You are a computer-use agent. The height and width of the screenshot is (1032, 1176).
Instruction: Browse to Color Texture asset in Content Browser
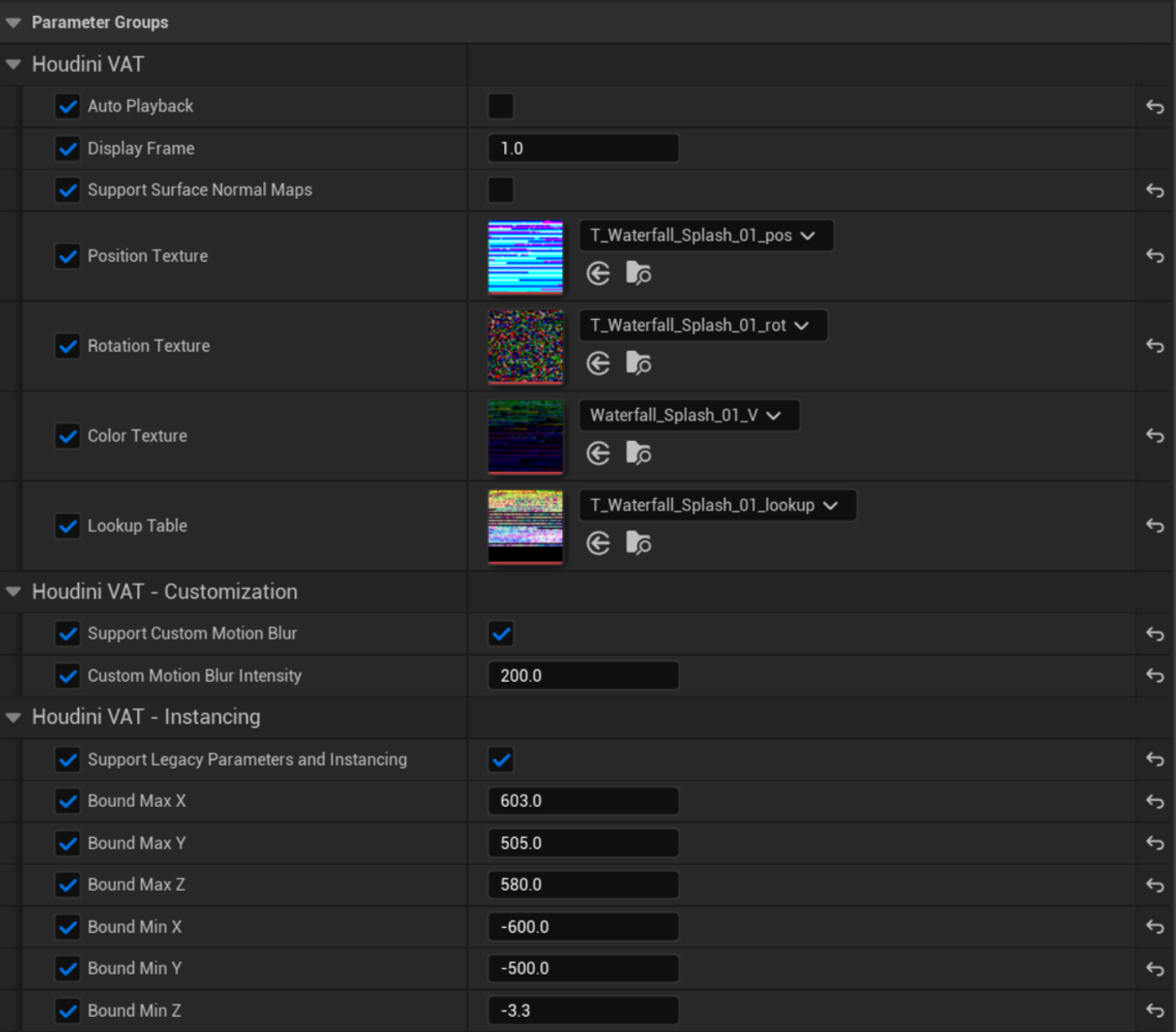pyautogui.click(x=638, y=453)
